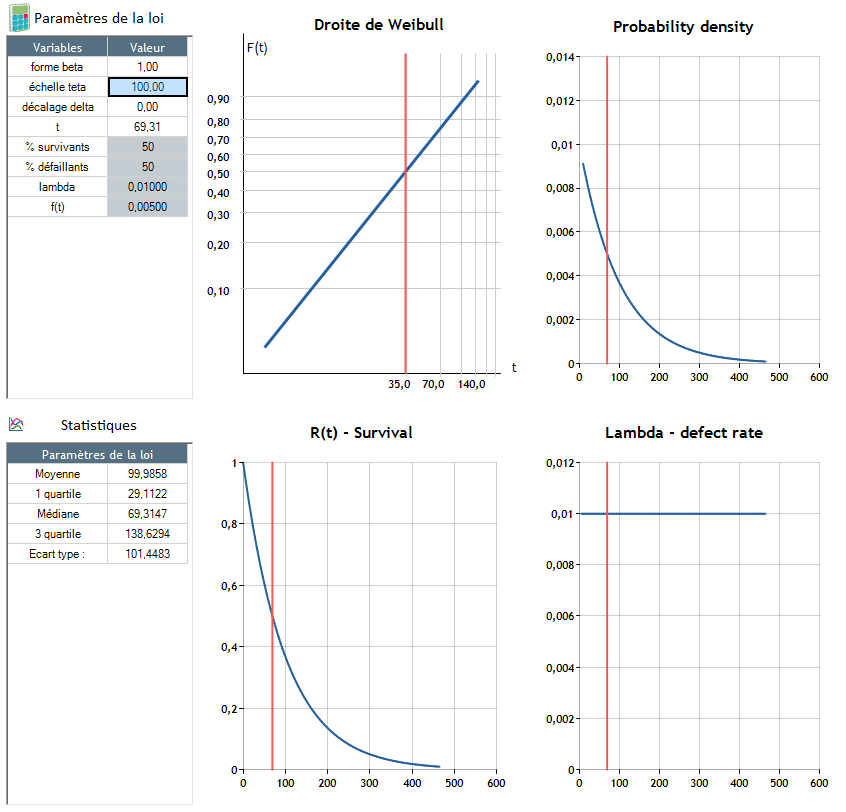
Task: Select the échelle teta value field 100,00
Action: [147, 87]
